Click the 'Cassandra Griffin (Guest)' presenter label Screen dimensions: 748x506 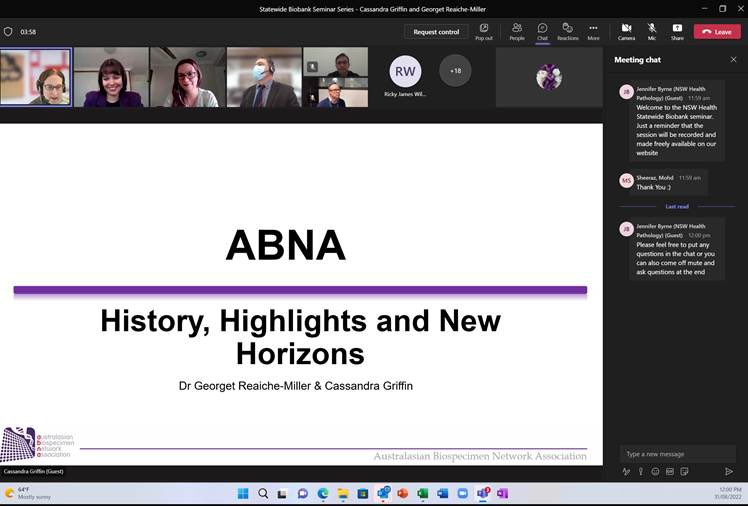[33, 471]
